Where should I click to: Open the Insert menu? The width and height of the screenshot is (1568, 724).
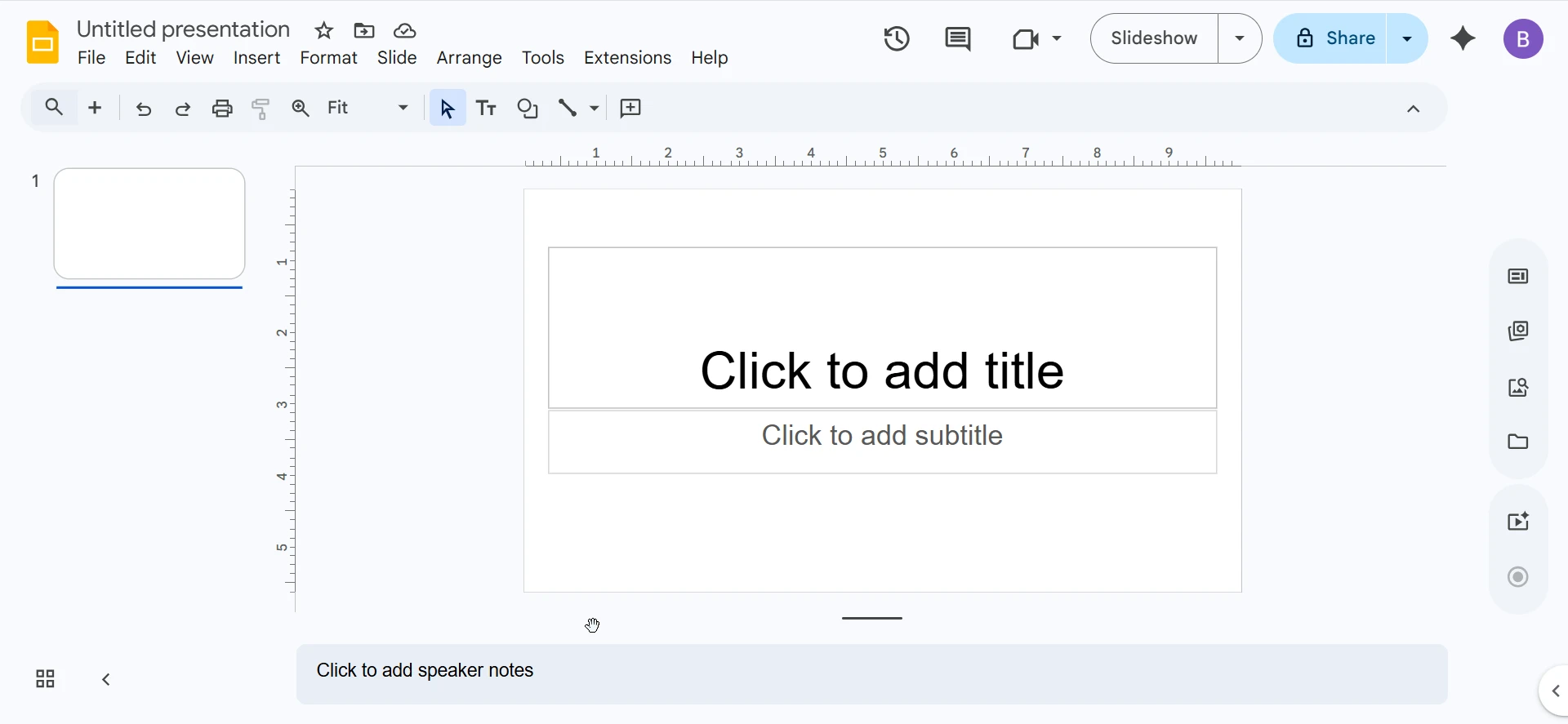tap(256, 58)
